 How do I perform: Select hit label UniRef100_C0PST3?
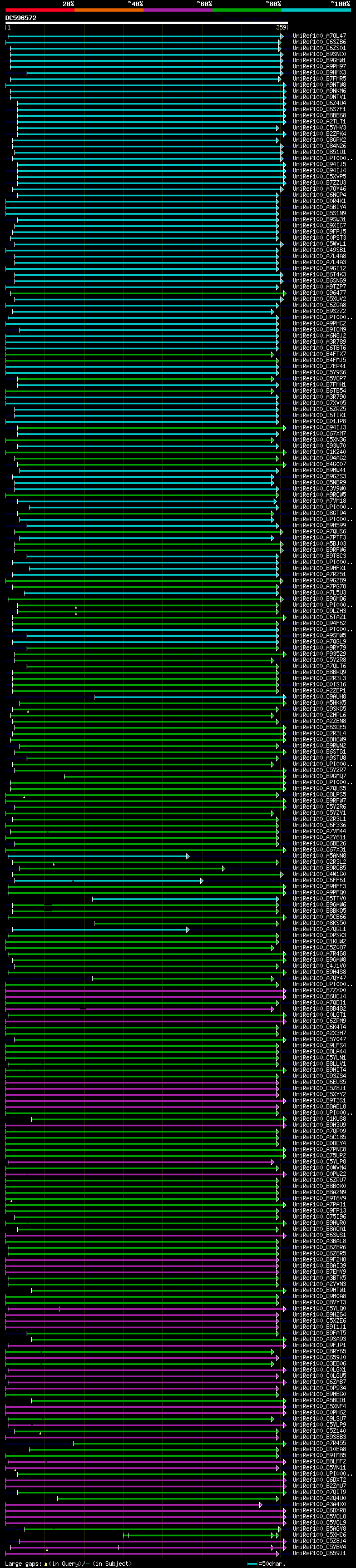pyautogui.click(x=319, y=238)
